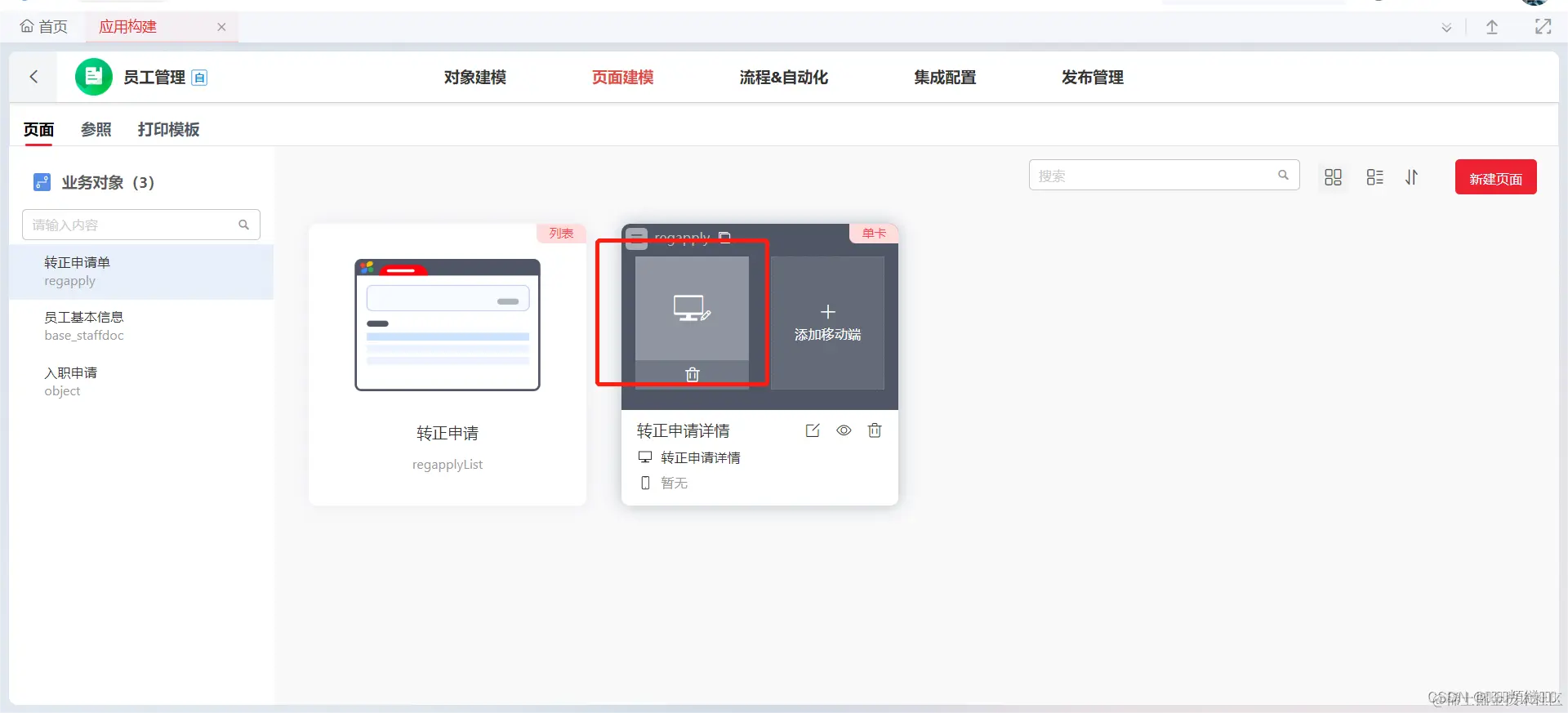The image size is (1568, 713).
Task: Click the 员工管理 app title
Action: [x=154, y=78]
